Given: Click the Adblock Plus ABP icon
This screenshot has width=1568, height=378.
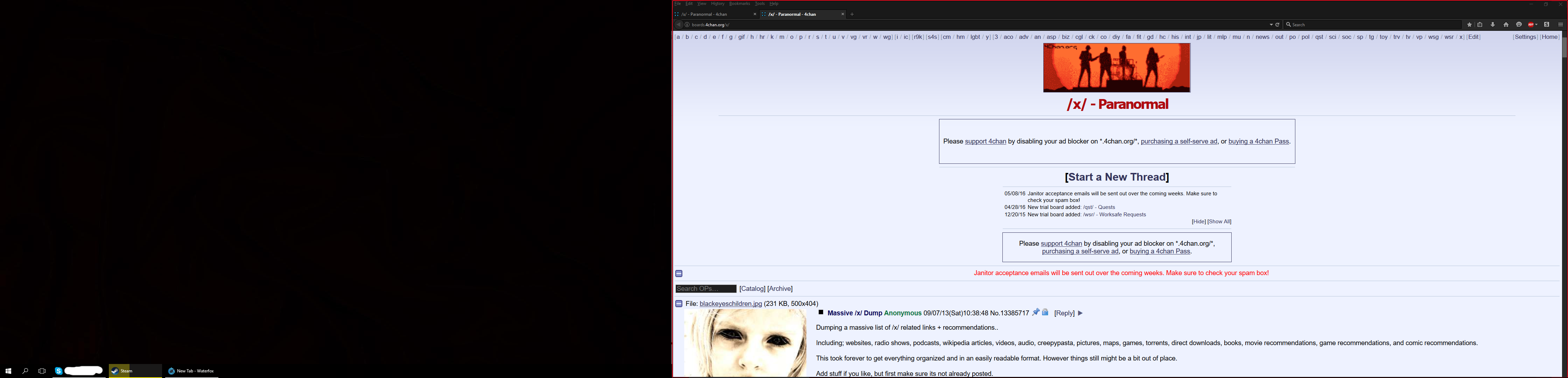Looking at the screenshot, I should [x=1531, y=25].
